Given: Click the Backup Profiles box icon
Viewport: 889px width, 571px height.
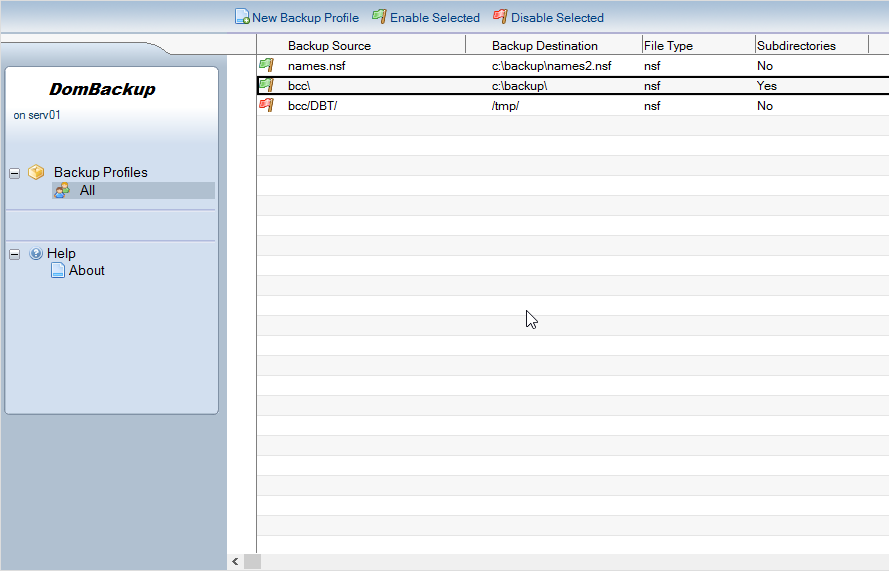Looking at the screenshot, I should (36, 172).
